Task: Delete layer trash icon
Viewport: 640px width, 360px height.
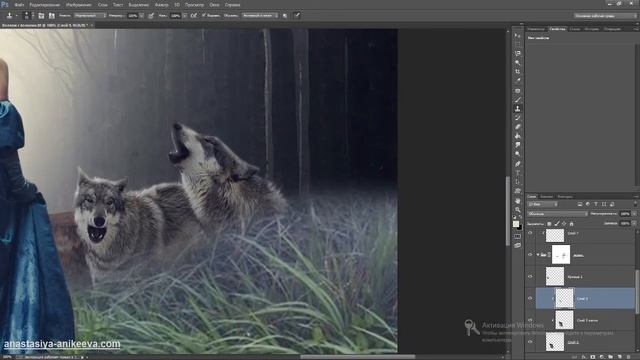Action: 629,357
